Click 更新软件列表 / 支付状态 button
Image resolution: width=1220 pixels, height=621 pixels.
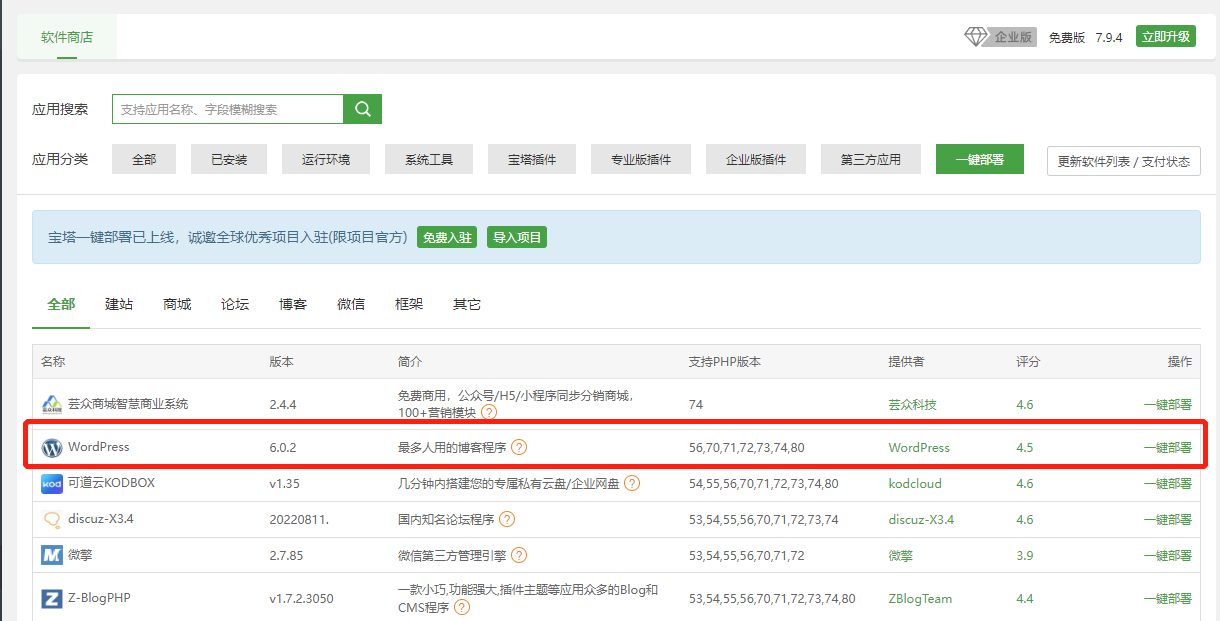tap(1123, 161)
